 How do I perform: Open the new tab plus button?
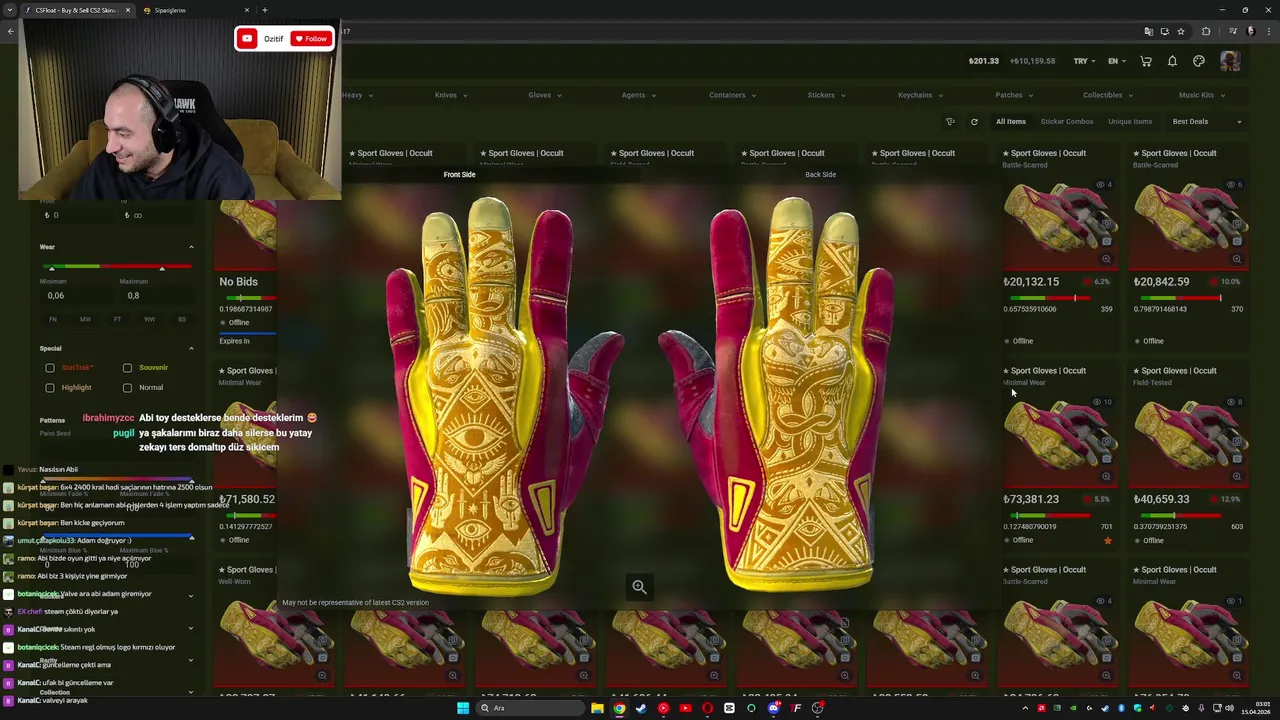point(264,10)
